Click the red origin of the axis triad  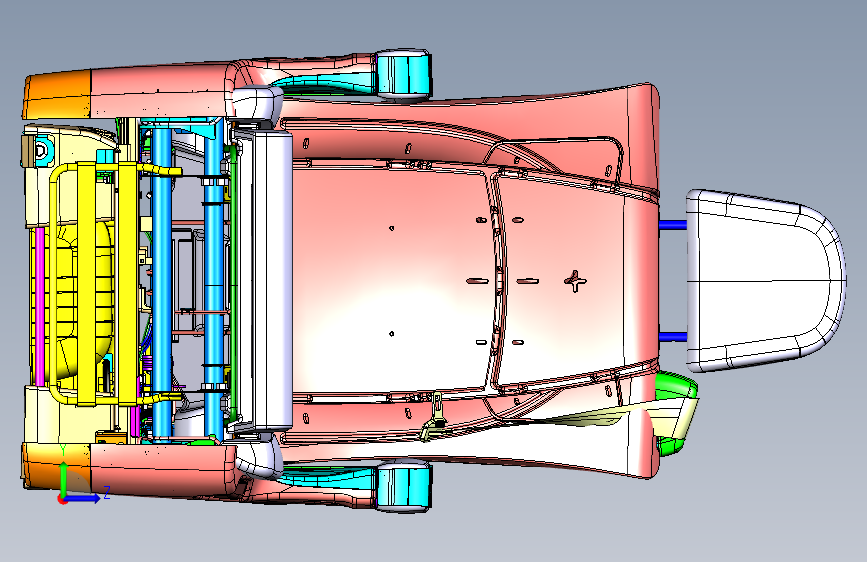(62, 499)
